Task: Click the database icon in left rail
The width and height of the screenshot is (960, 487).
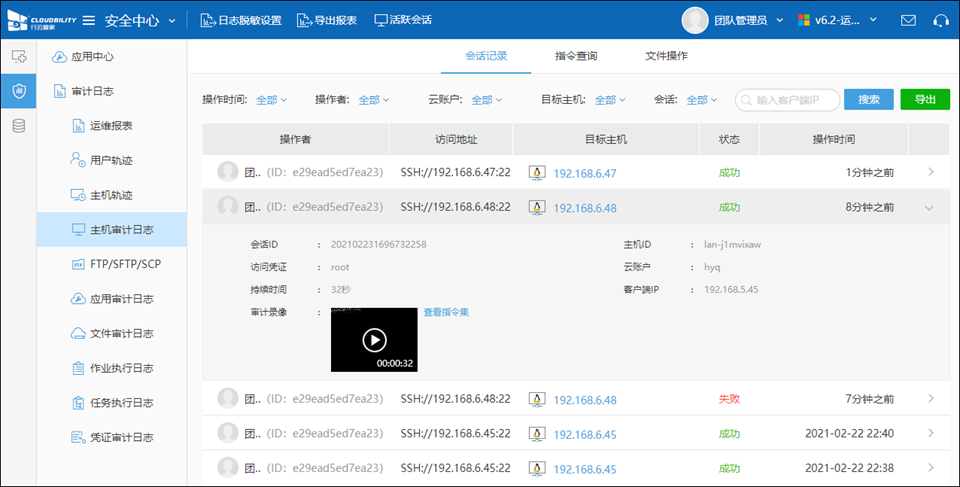Action: click(18, 126)
